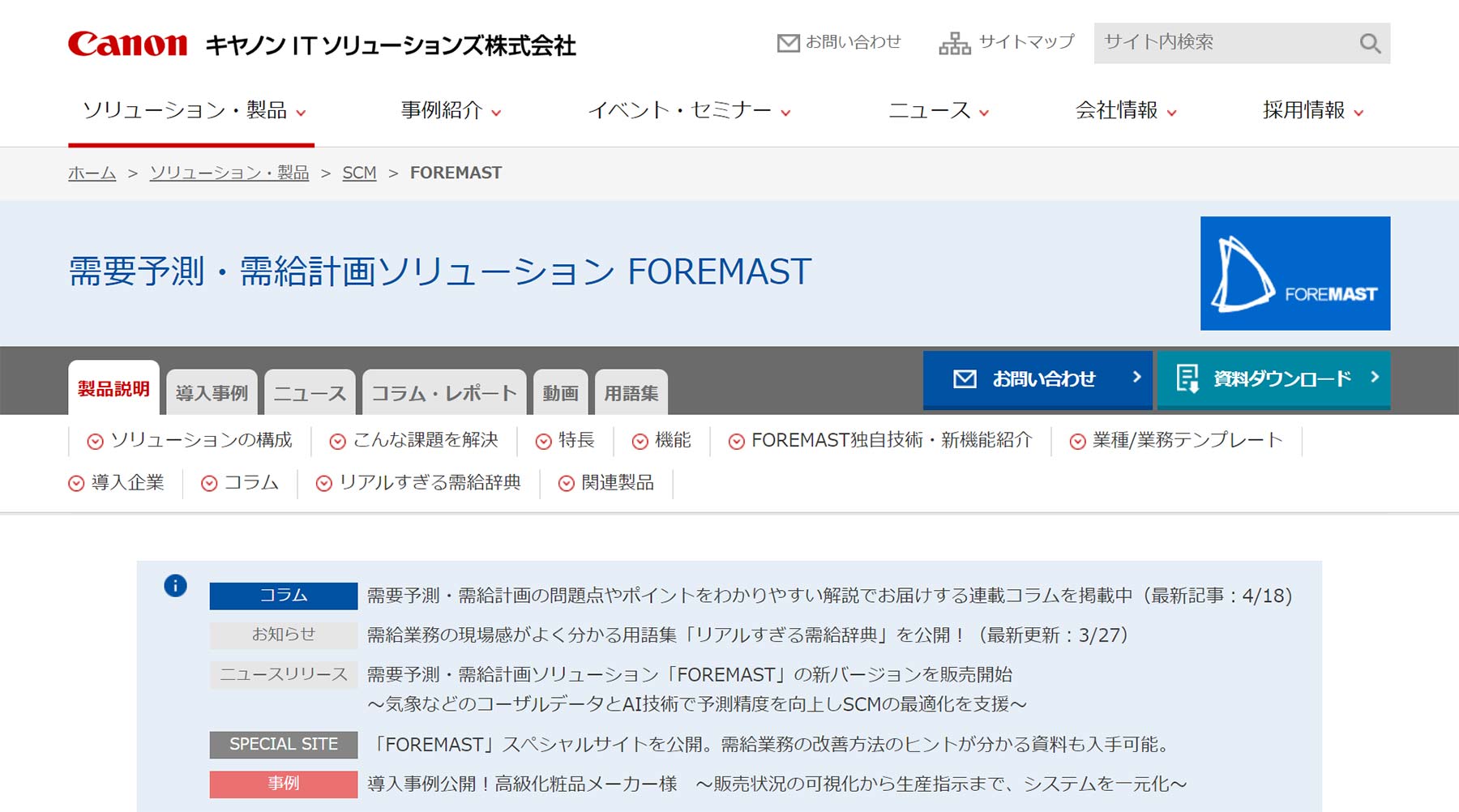Expand the 事例紹介 menu
The width and height of the screenshot is (1459, 812).
pos(451,110)
